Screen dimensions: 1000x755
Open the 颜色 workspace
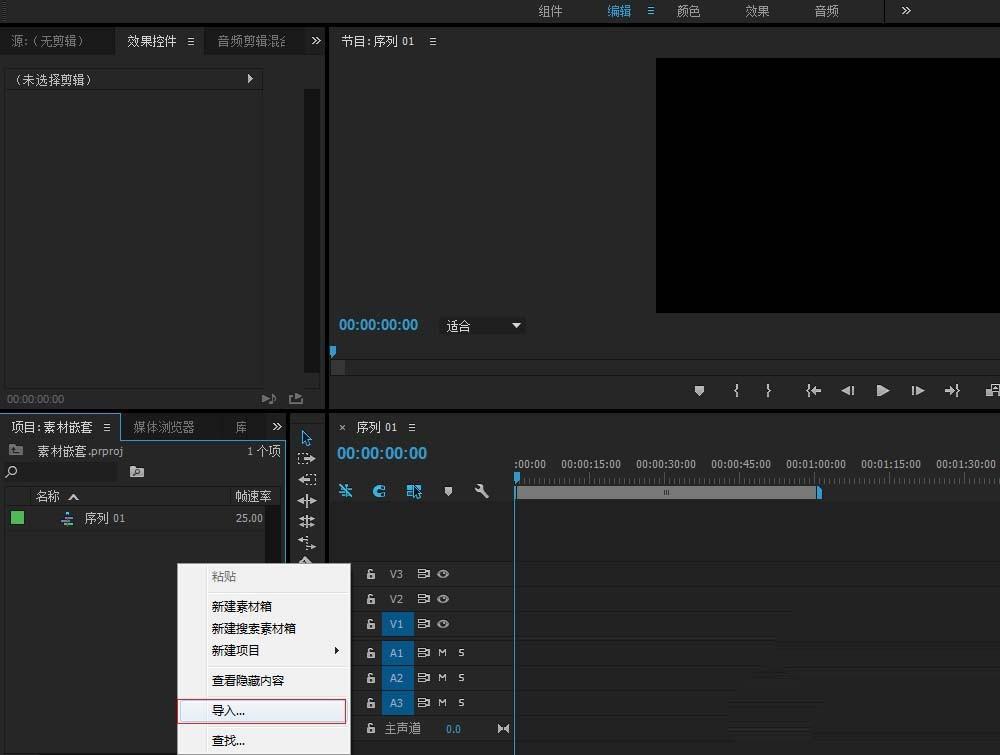[x=688, y=11]
